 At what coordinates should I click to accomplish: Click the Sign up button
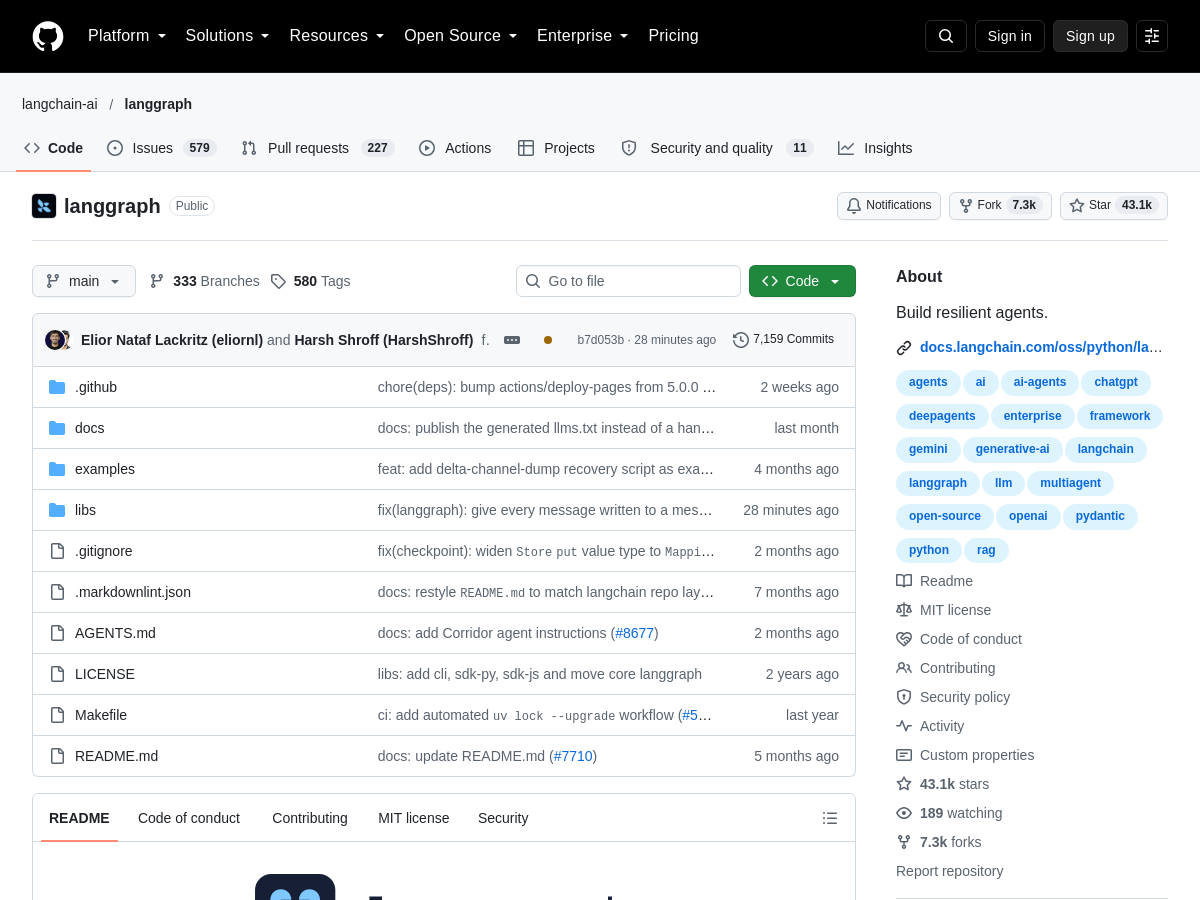[1090, 36]
